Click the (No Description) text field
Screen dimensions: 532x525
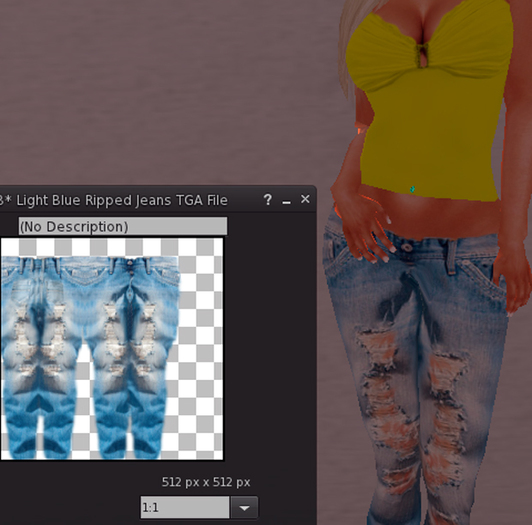click(x=123, y=226)
